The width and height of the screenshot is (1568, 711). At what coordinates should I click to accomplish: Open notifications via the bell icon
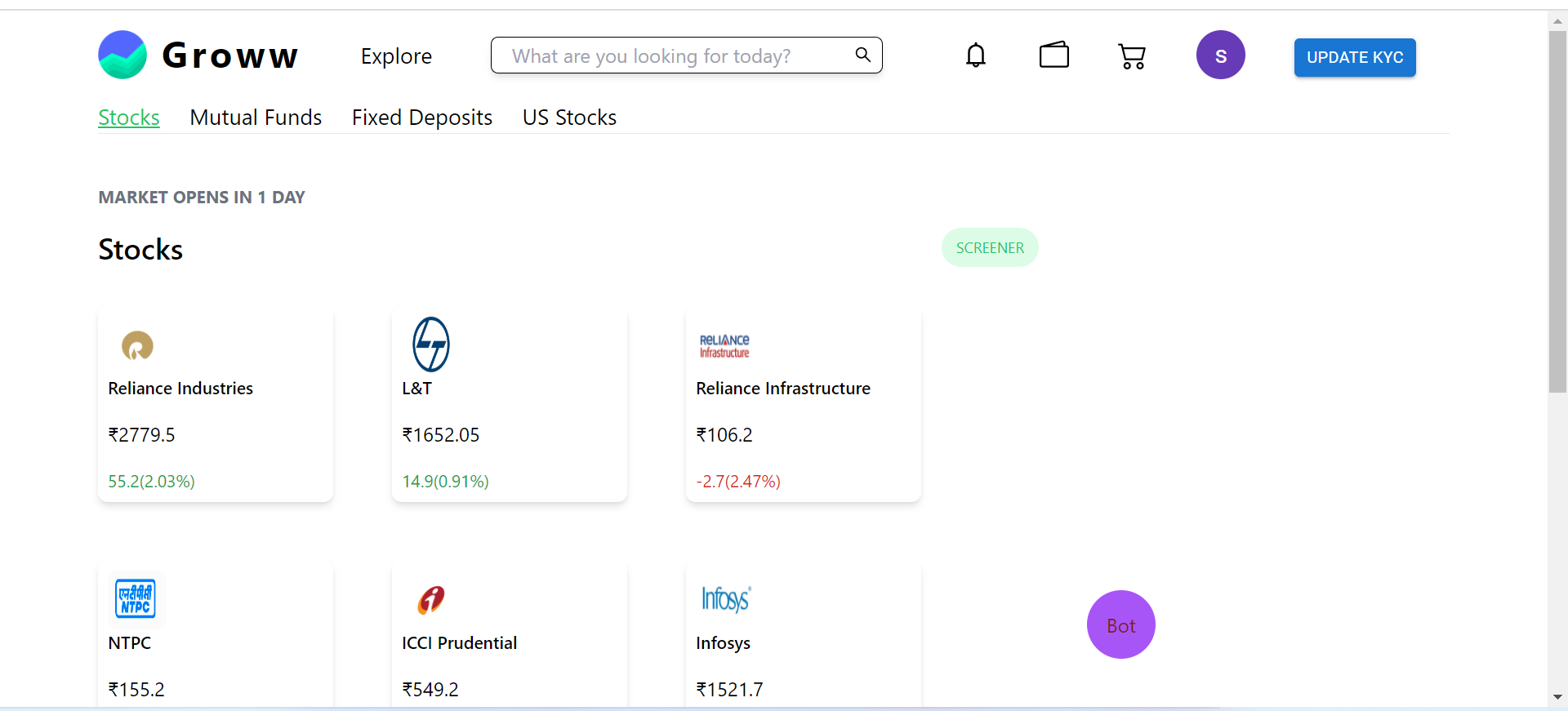(x=975, y=55)
